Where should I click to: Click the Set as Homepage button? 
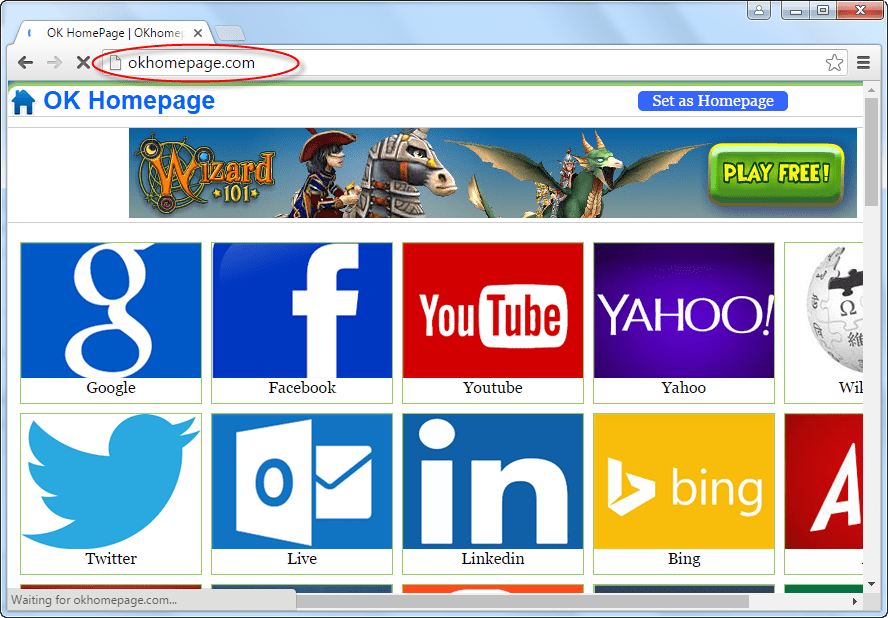pyautogui.click(x=712, y=101)
